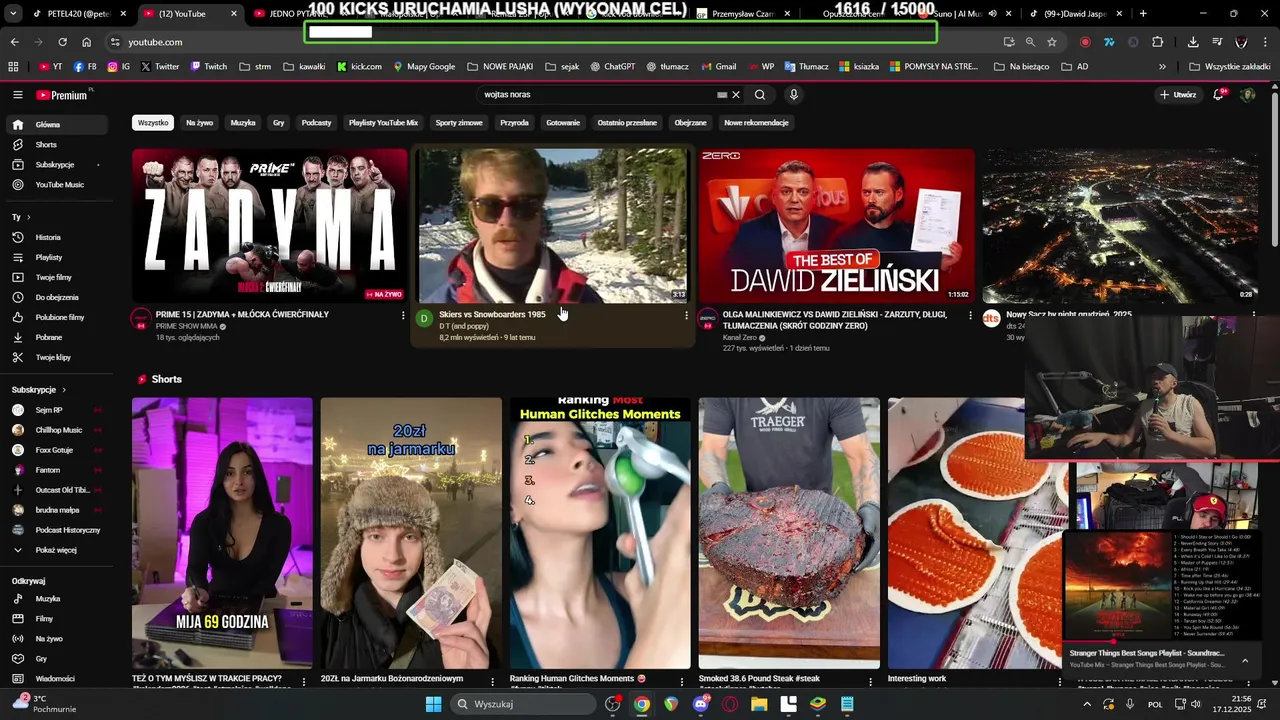Open the Kanał Zero channel link
1280x720 pixels.
742,338
